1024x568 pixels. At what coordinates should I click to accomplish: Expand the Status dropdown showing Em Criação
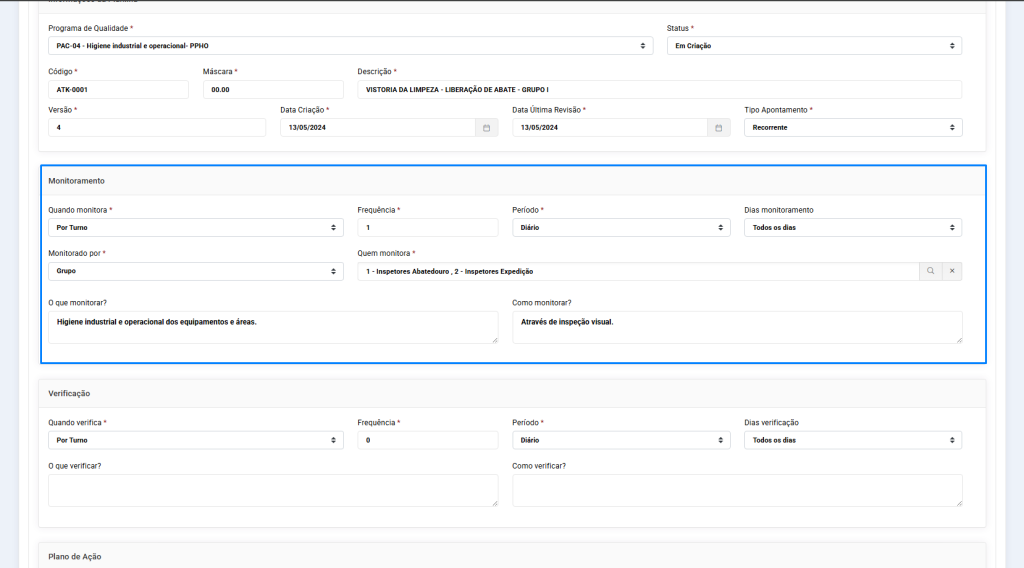click(813, 46)
